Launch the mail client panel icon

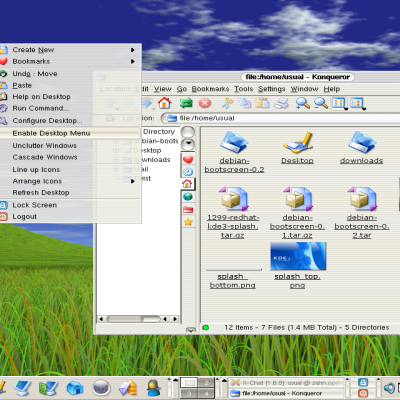(128, 388)
